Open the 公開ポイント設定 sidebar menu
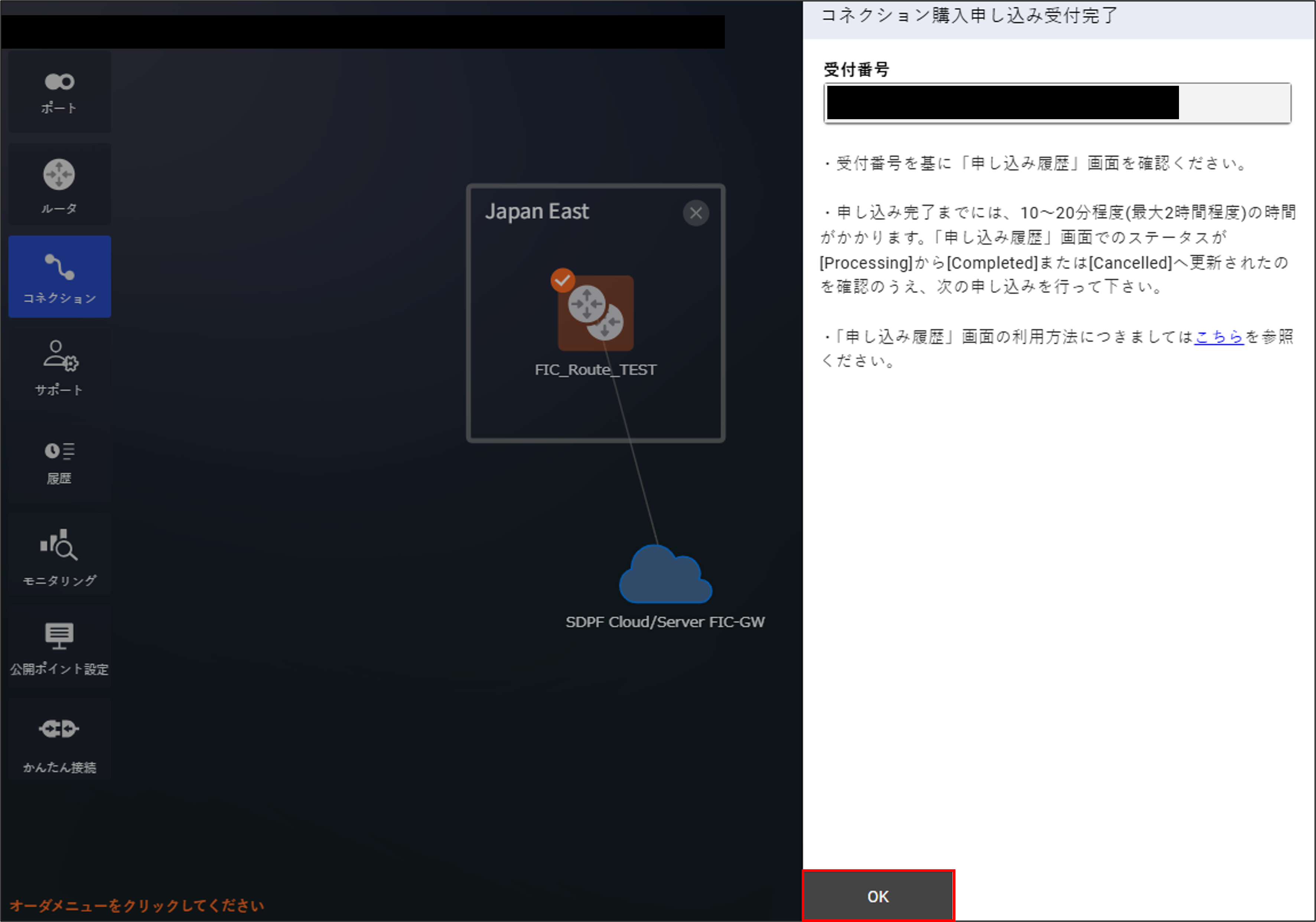 pos(60,647)
